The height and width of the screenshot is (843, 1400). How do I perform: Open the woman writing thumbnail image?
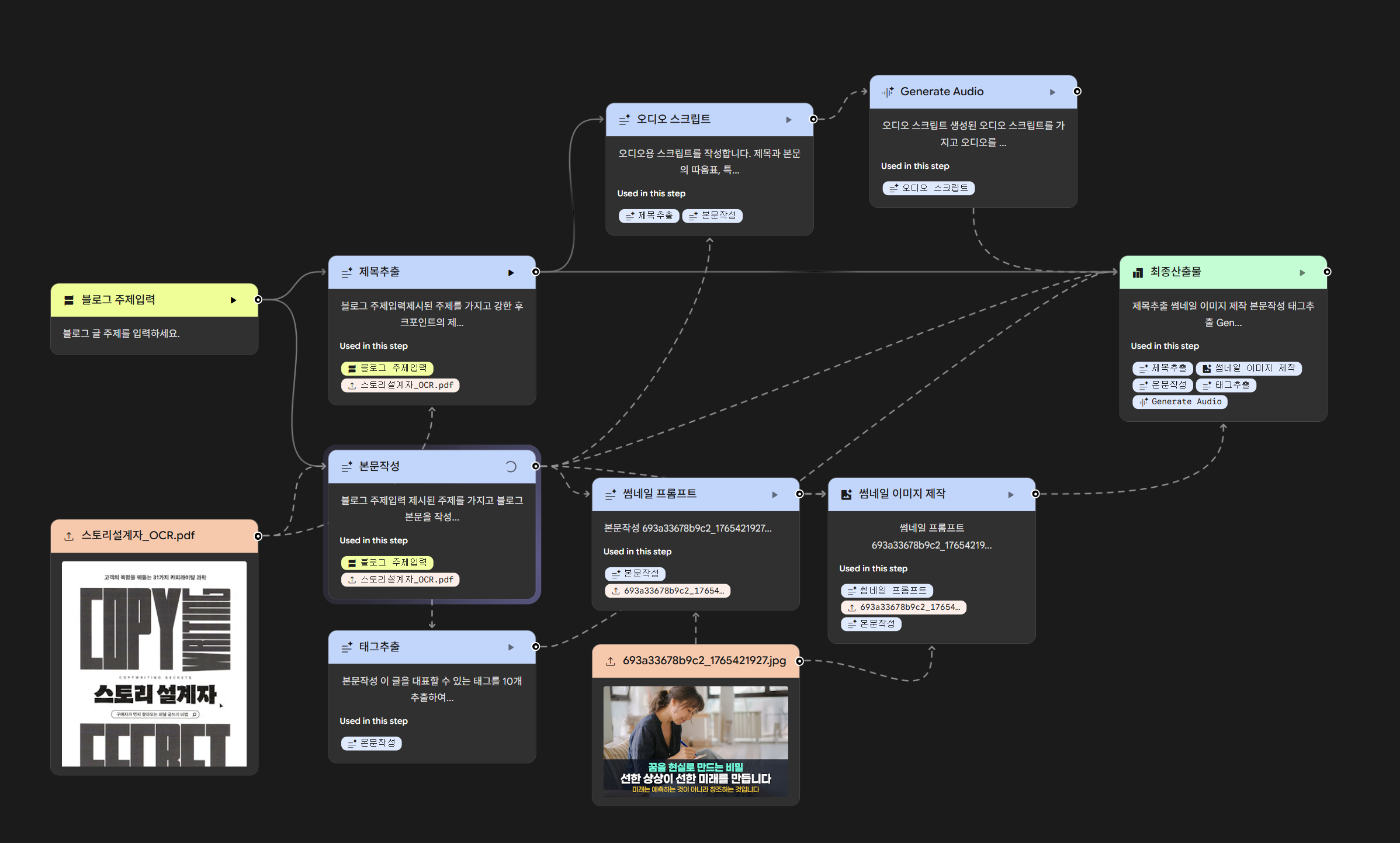click(695, 741)
